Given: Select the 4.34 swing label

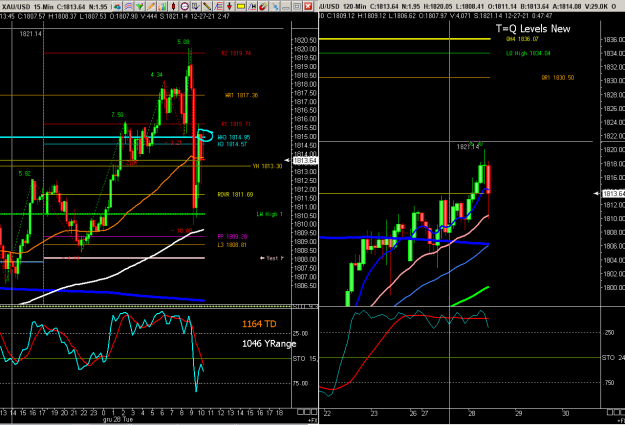Looking at the screenshot, I should (x=157, y=75).
